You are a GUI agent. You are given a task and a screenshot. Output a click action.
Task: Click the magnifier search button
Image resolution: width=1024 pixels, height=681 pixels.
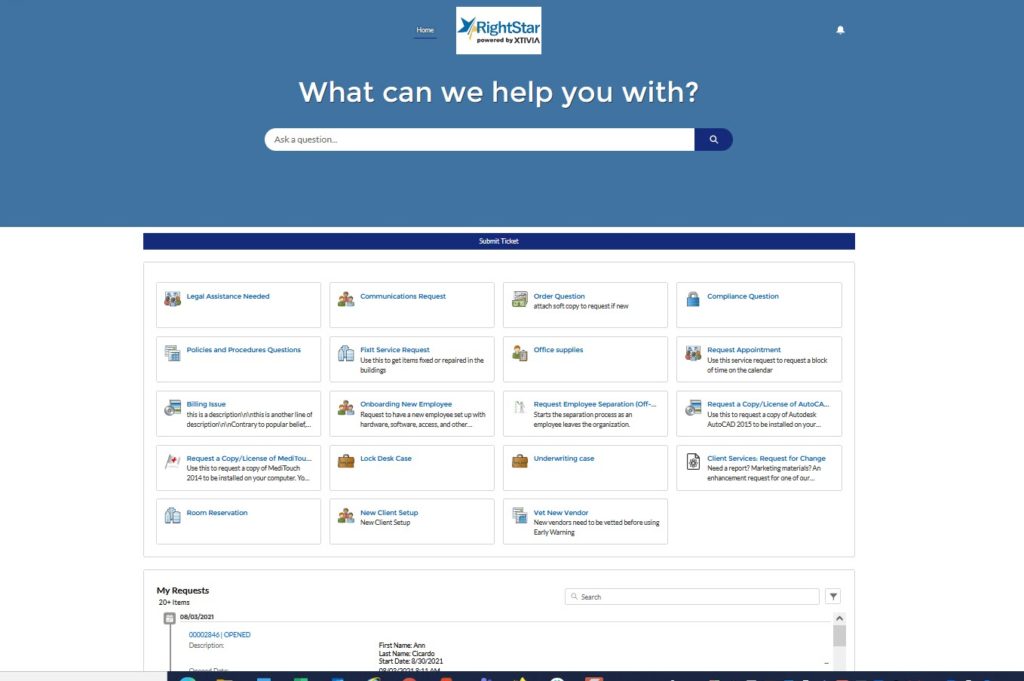[714, 140]
